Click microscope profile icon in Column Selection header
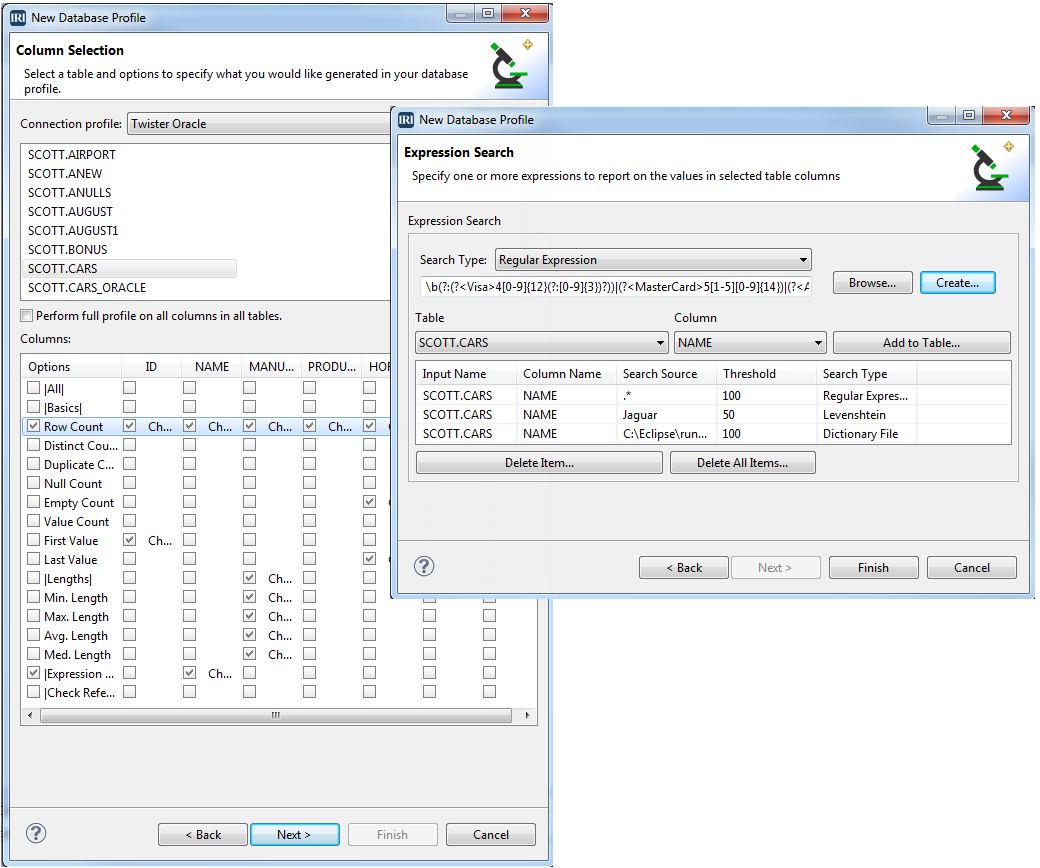This screenshot has height=868, width=1040. point(511,65)
